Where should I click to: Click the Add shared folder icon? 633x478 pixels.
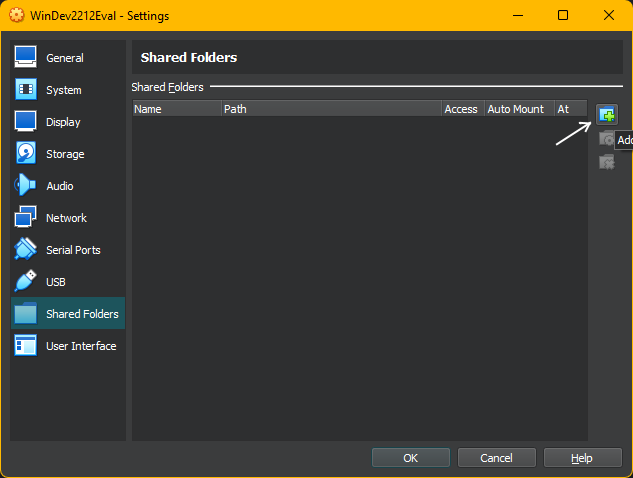[607, 115]
